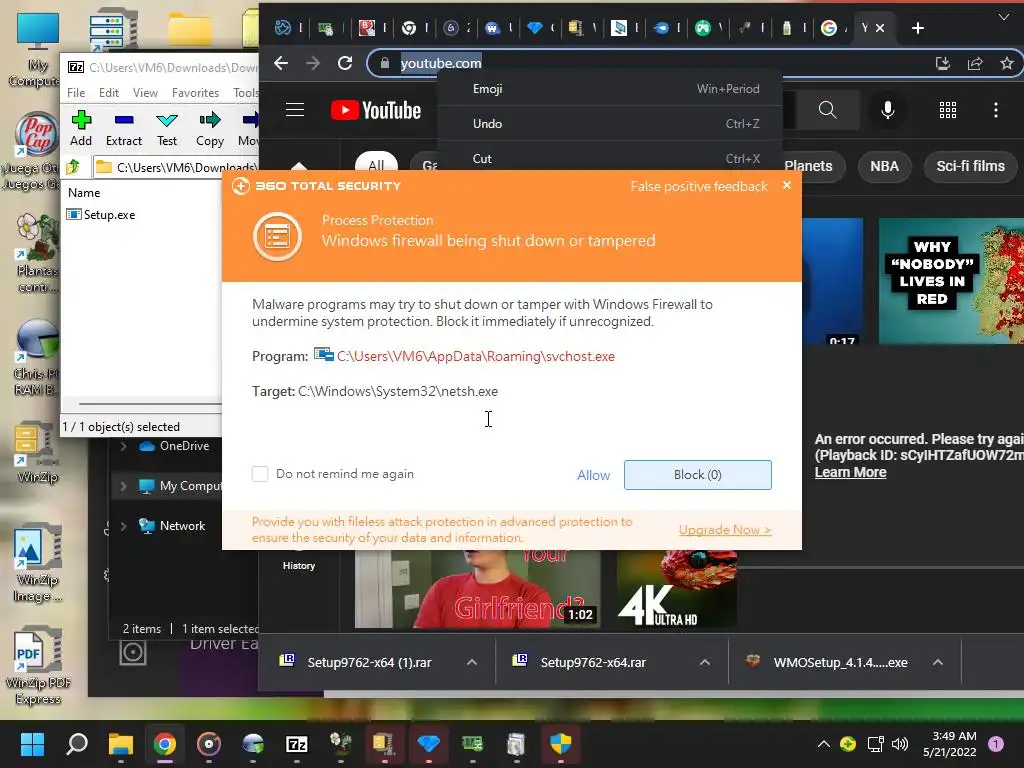The image size is (1024, 768).
Task: Open the taskbar clock and date
Action: [950, 744]
